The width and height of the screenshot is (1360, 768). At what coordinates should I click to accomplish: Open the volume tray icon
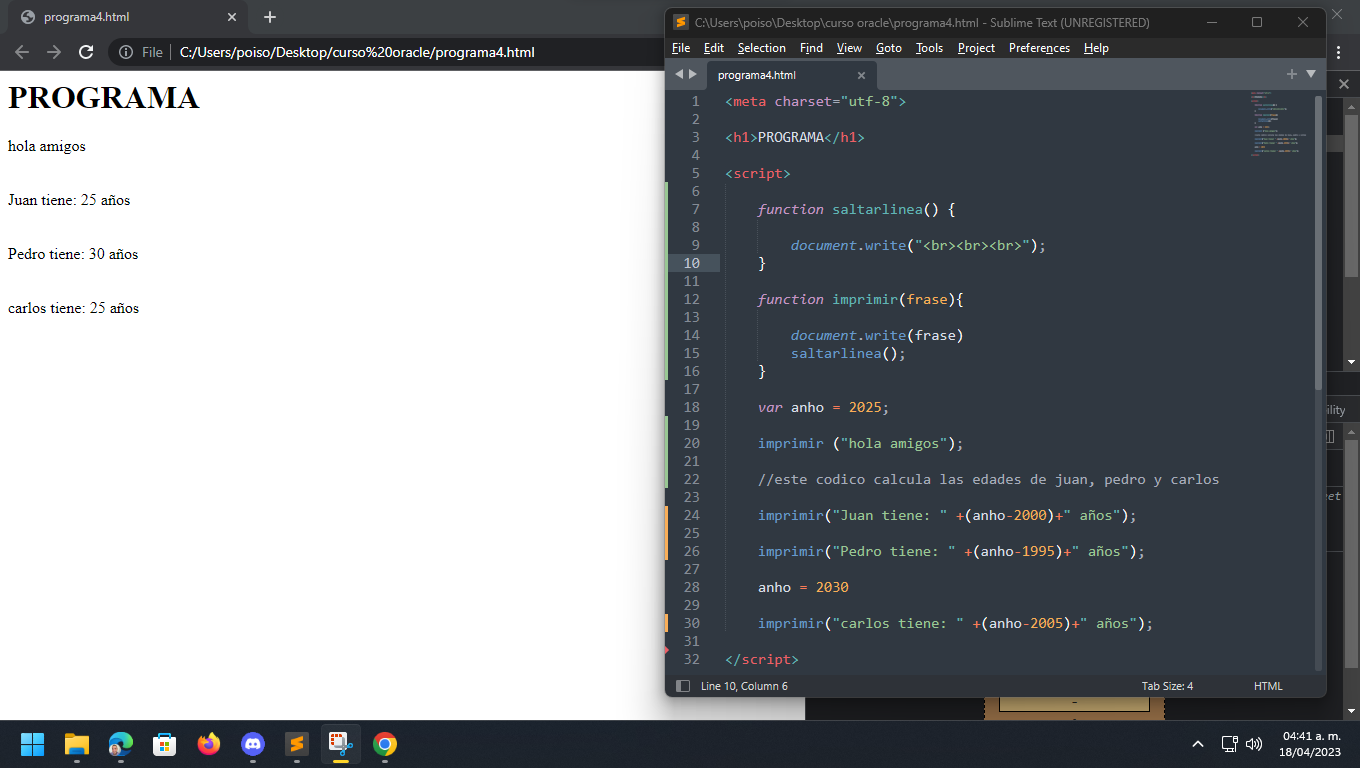click(x=1254, y=744)
